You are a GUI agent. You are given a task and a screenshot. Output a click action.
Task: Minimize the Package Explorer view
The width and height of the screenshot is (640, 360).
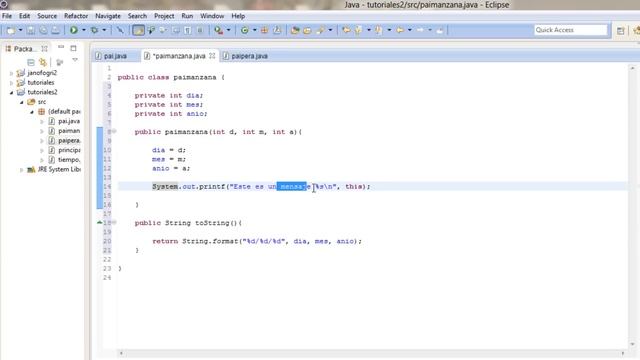(61, 47)
